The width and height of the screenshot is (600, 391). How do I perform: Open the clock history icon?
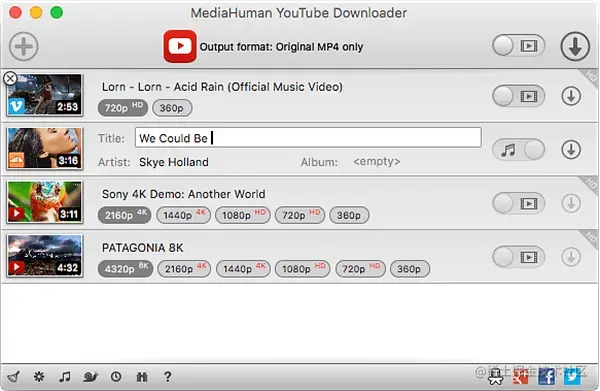[116, 377]
